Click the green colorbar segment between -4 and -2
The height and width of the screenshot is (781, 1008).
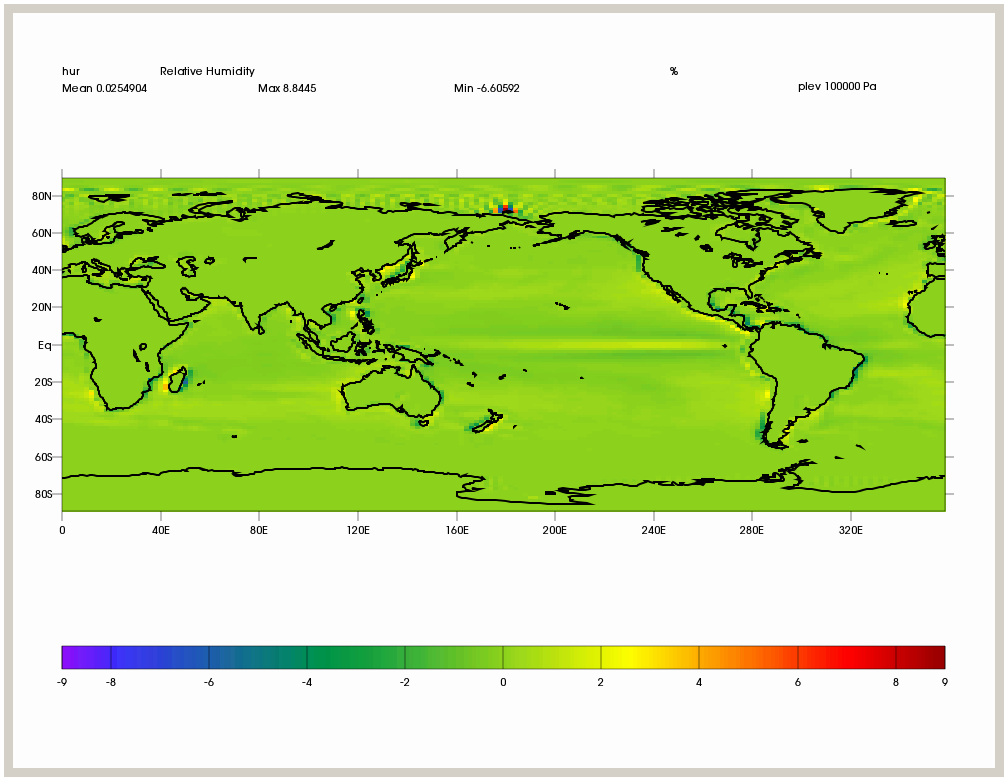(x=355, y=657)
